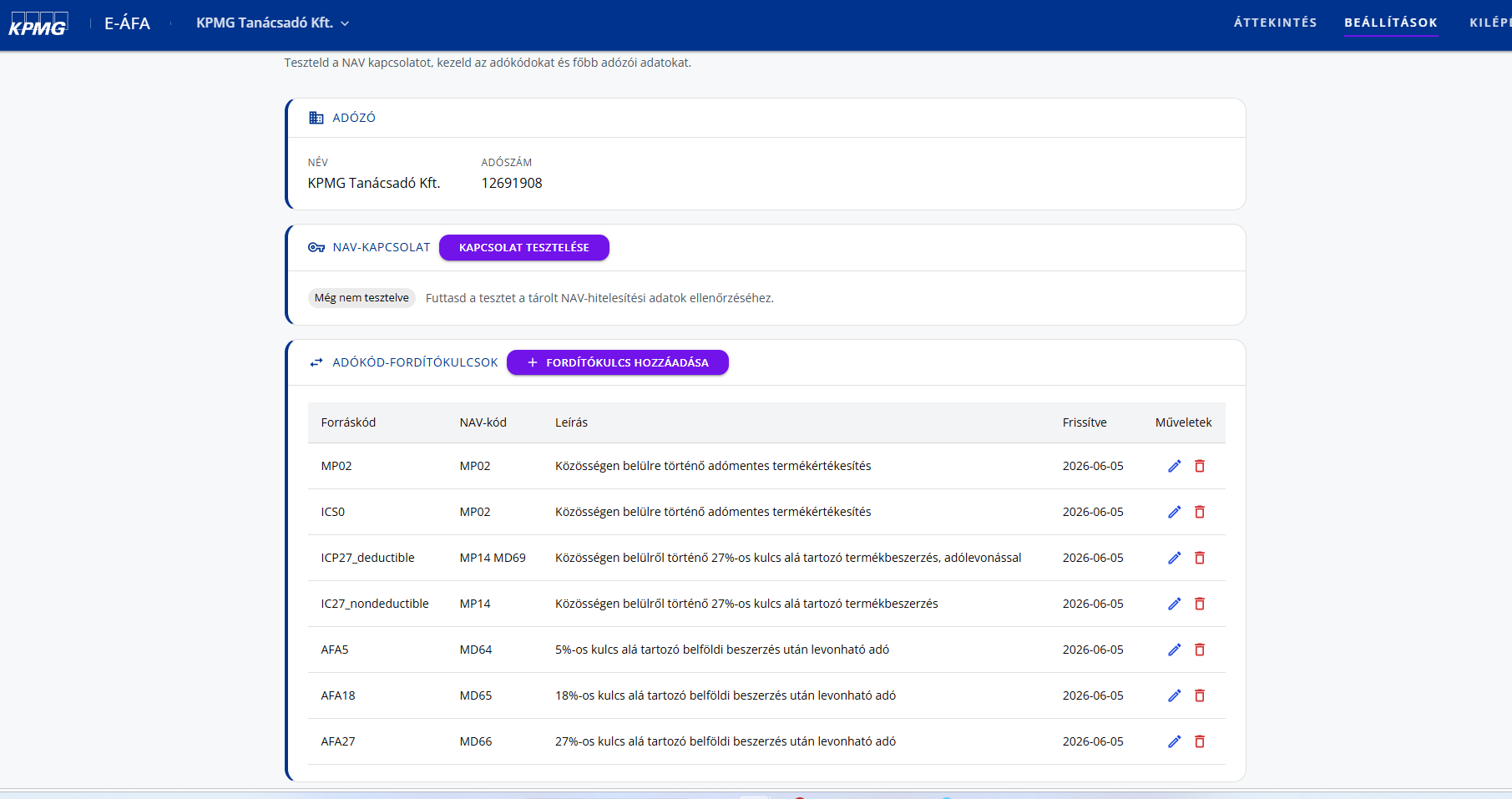Delete the AFA18 translation key
The height and width of the screenshot is (799, 1512).
point(1200,695)
